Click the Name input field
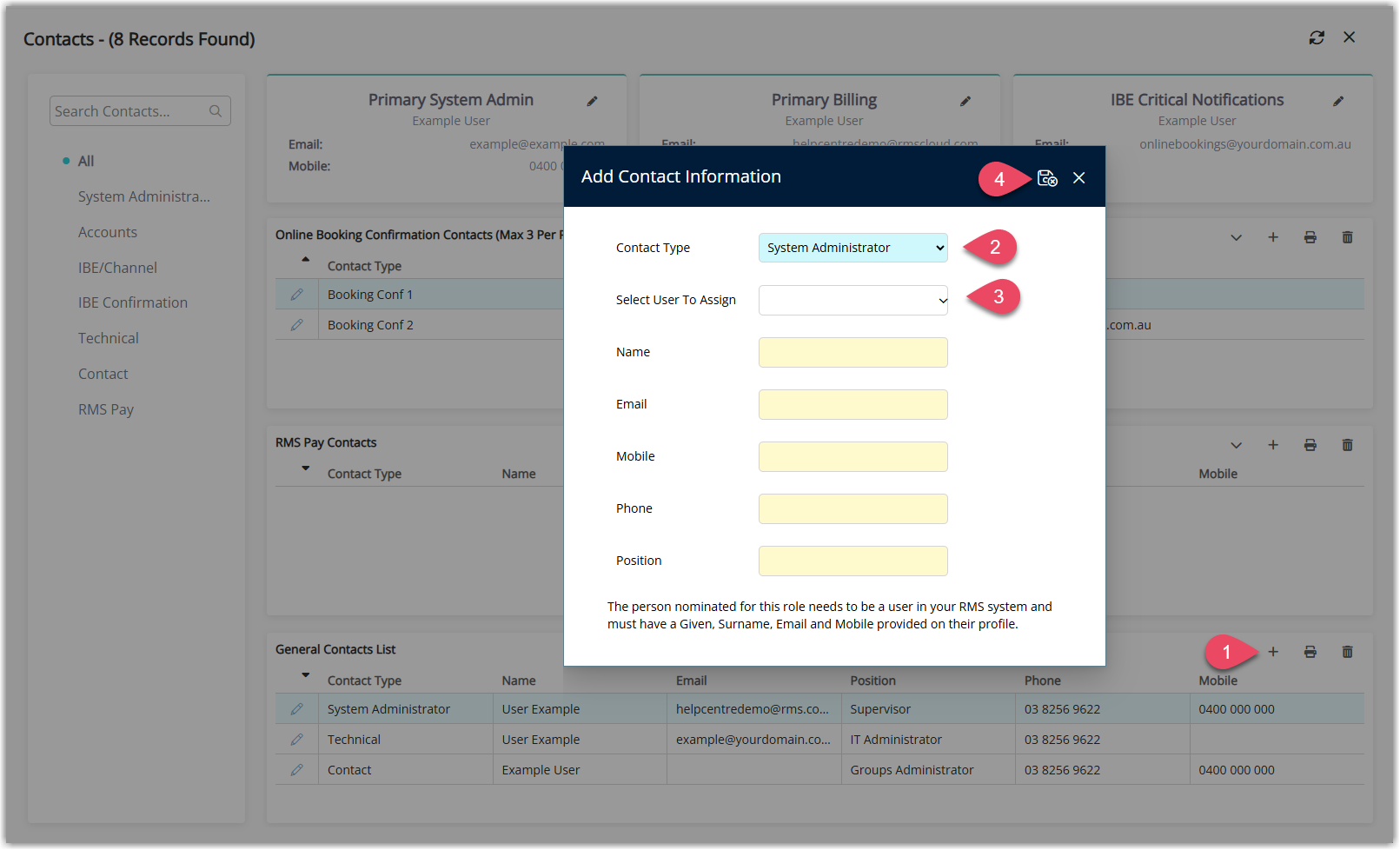1400x850 pixels. [x=853, y=352]
